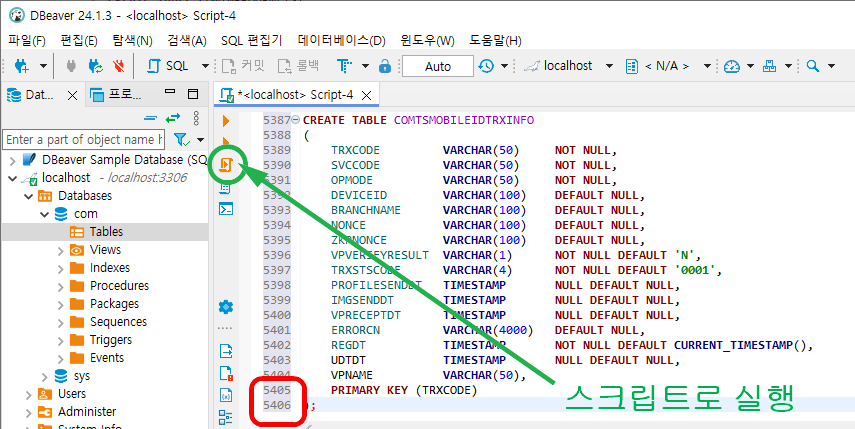Viewport: 855px width, 429px height.
Task: Open the 윈도우(W) menu
Action: point(427,41)
